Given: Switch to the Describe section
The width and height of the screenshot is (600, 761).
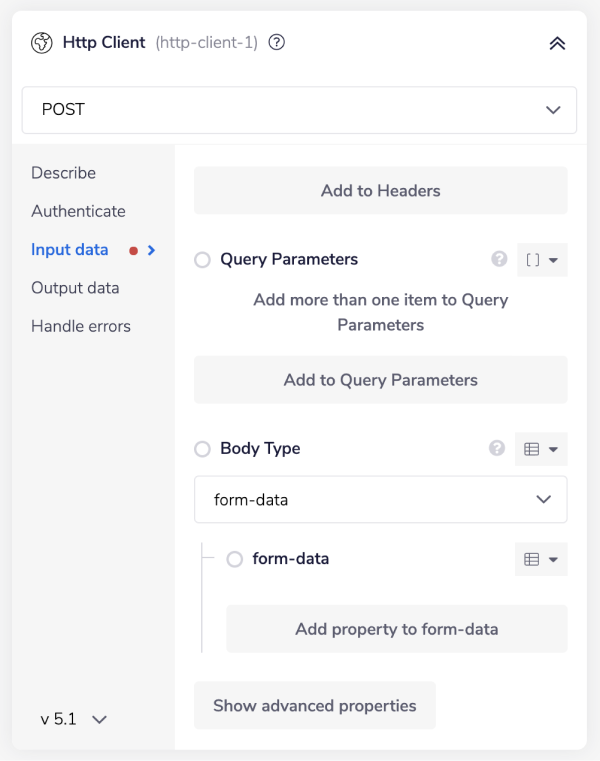Looking at the screenshot, I should click(64, 173).
